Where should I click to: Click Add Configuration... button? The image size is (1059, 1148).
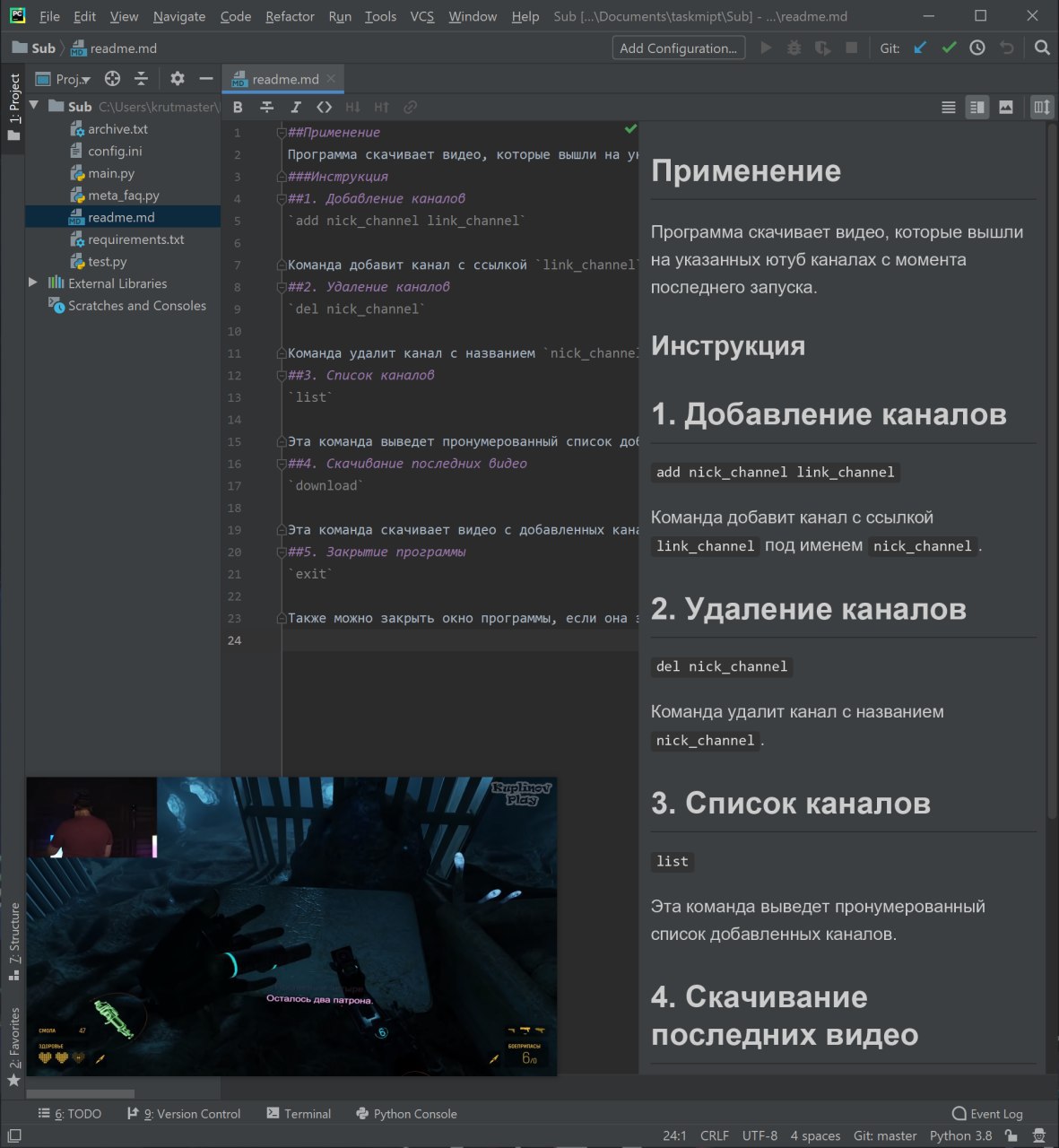(679, 48)
